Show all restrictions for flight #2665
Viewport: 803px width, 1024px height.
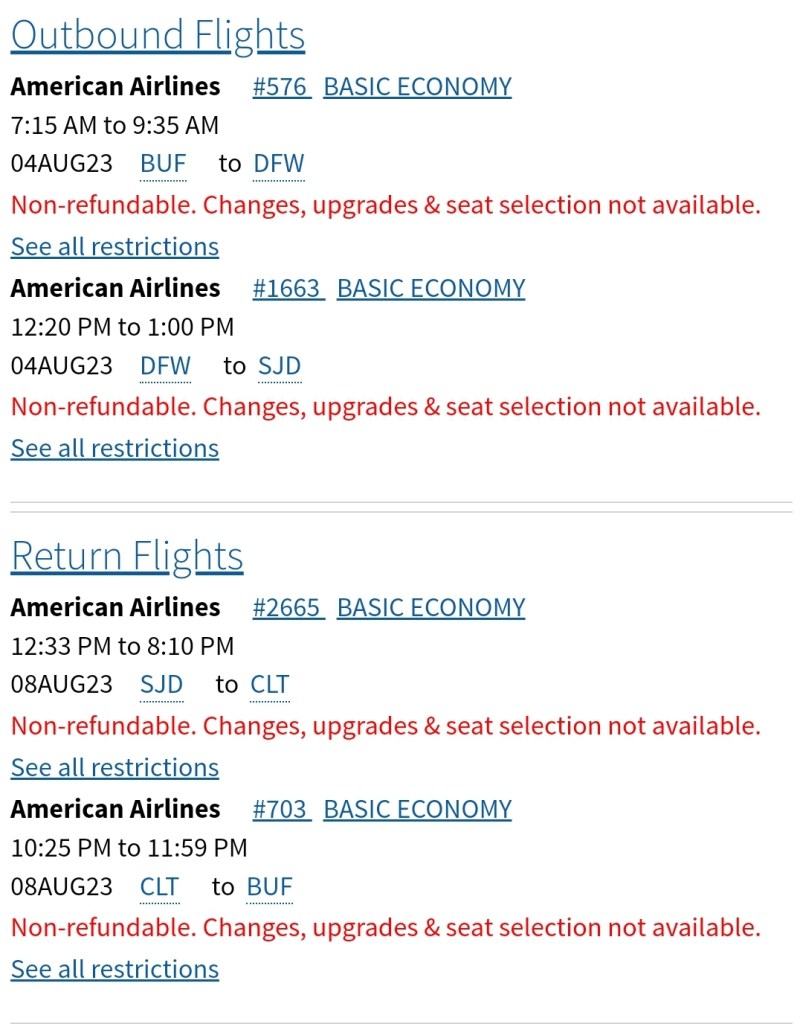pyautogui.click(x=114, y=768)
